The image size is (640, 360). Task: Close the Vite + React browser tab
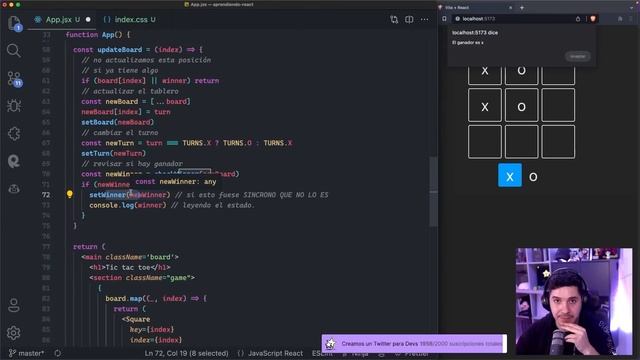[x=510, y=7]
